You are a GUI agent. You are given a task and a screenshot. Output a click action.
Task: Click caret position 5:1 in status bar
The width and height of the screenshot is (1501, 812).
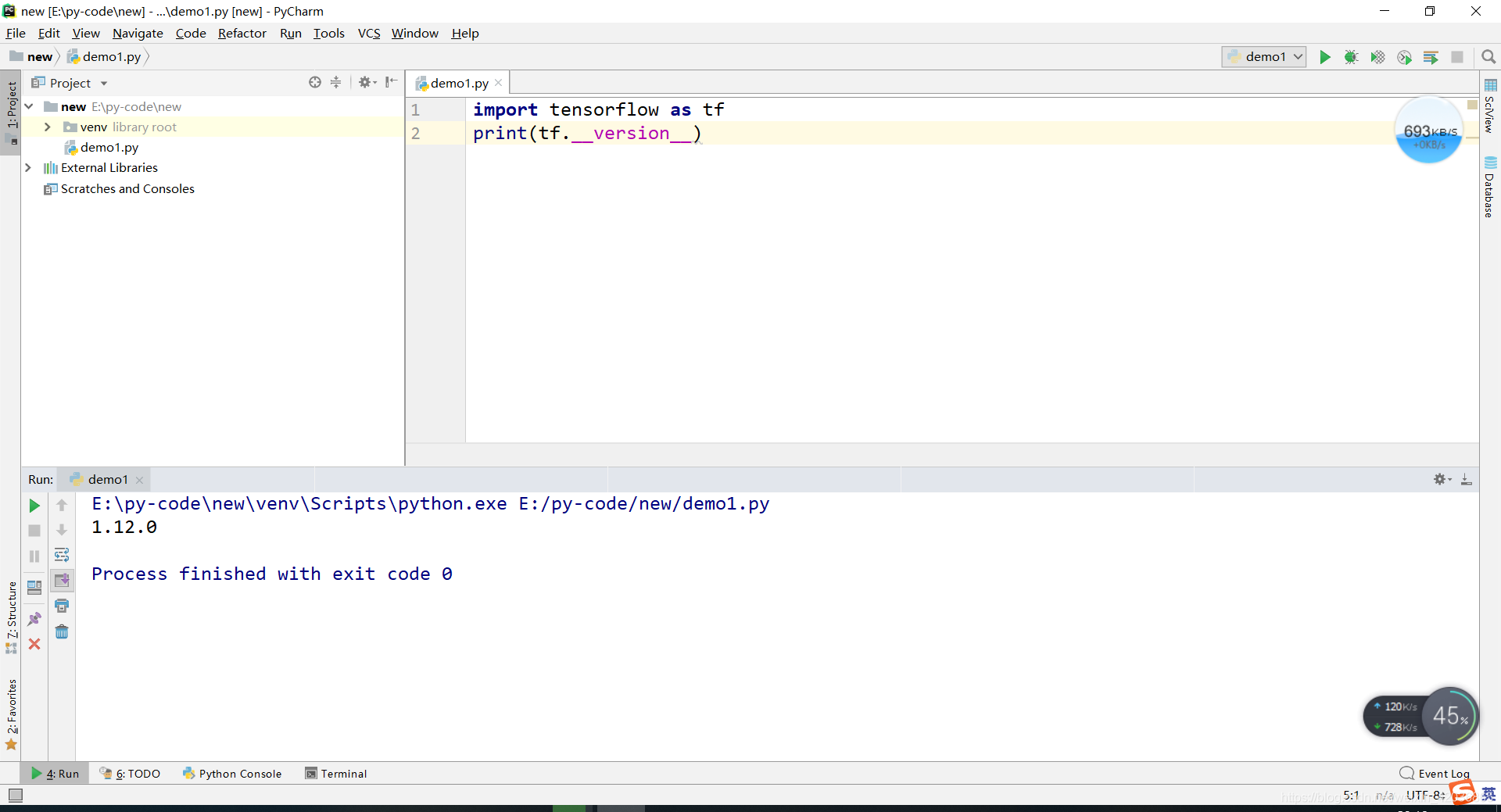coord(1351,795)
